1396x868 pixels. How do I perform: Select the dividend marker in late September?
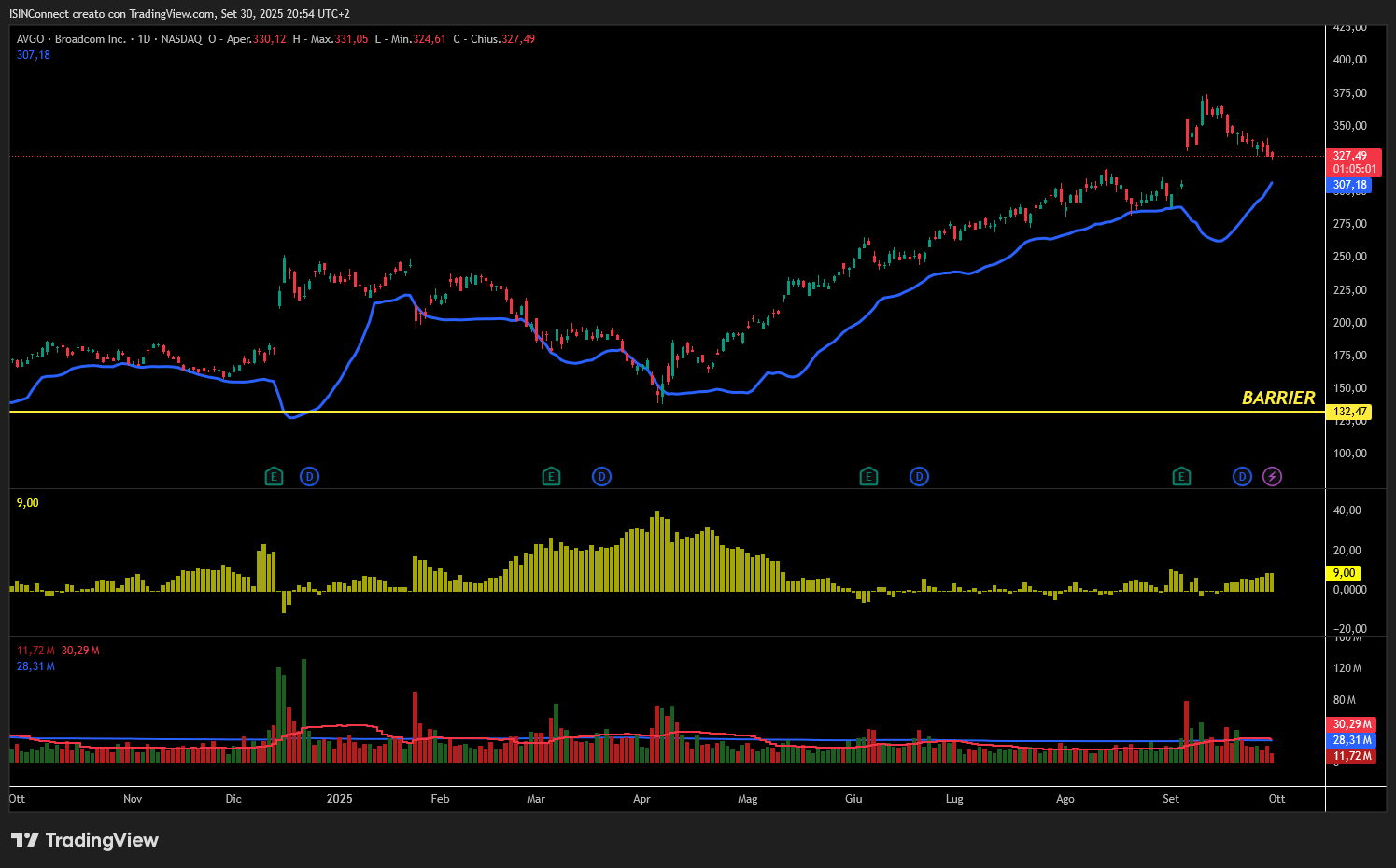coord(1241,477)
